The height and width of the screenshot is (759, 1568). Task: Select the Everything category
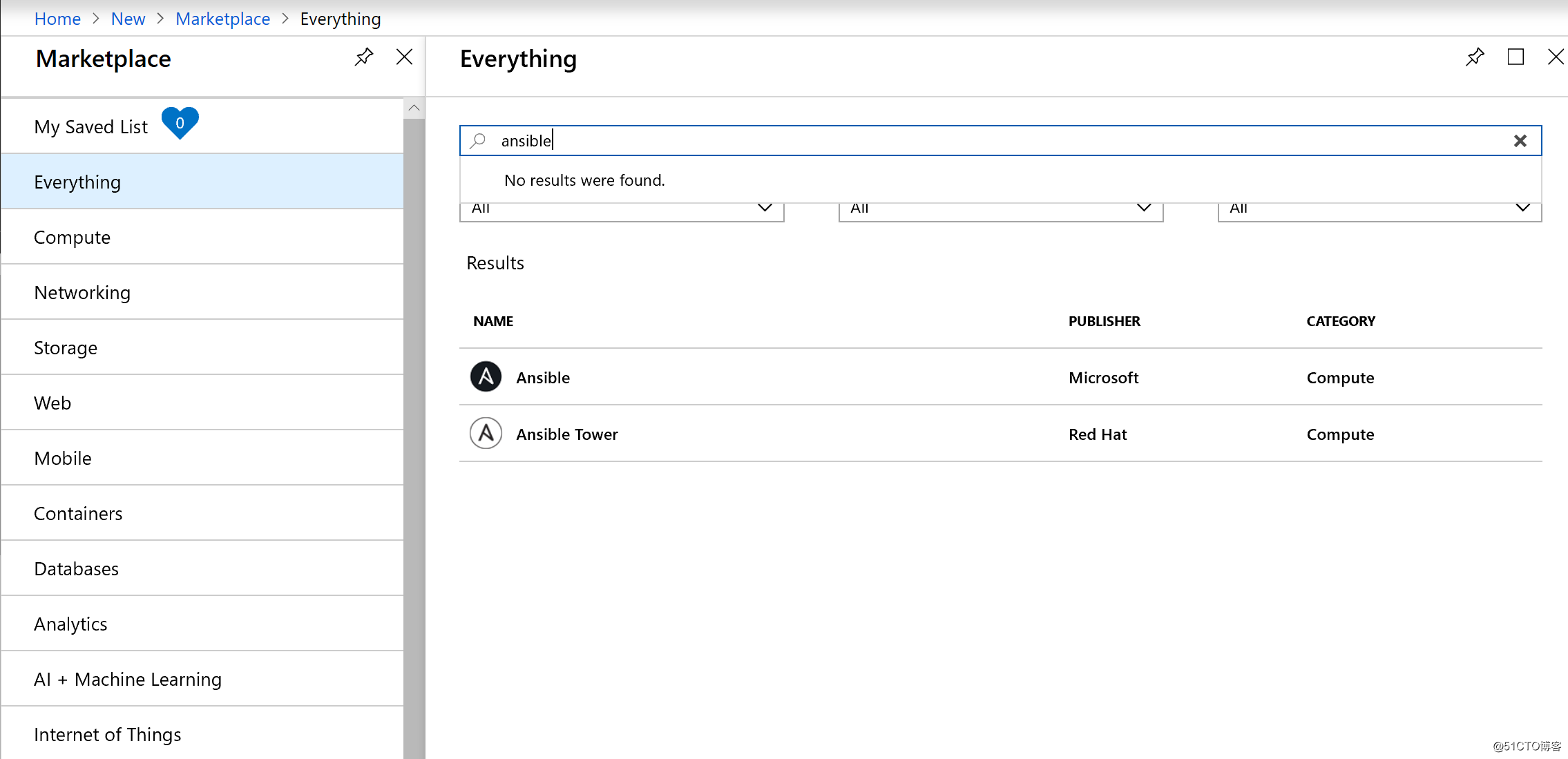202,182
